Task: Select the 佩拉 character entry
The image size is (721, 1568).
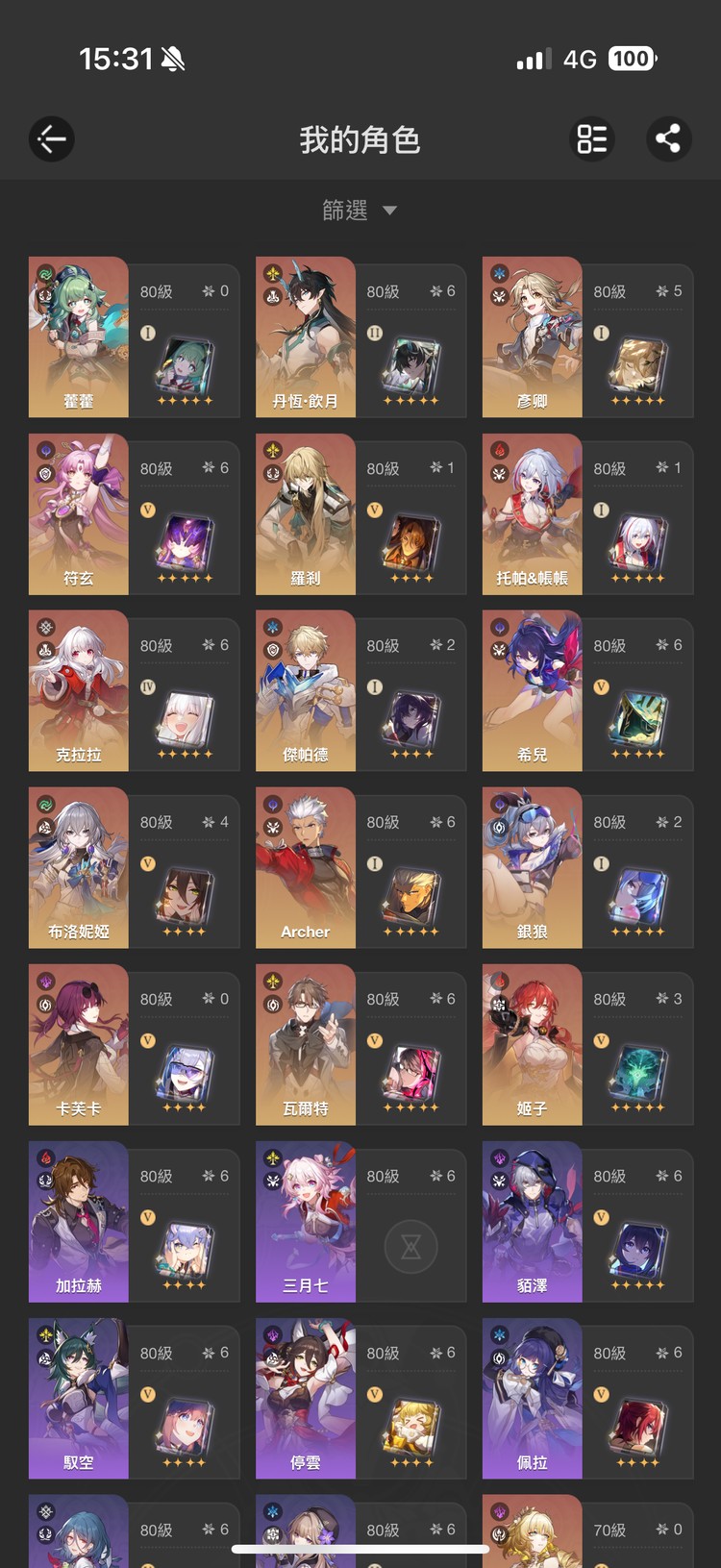Action: [587, 1398]
